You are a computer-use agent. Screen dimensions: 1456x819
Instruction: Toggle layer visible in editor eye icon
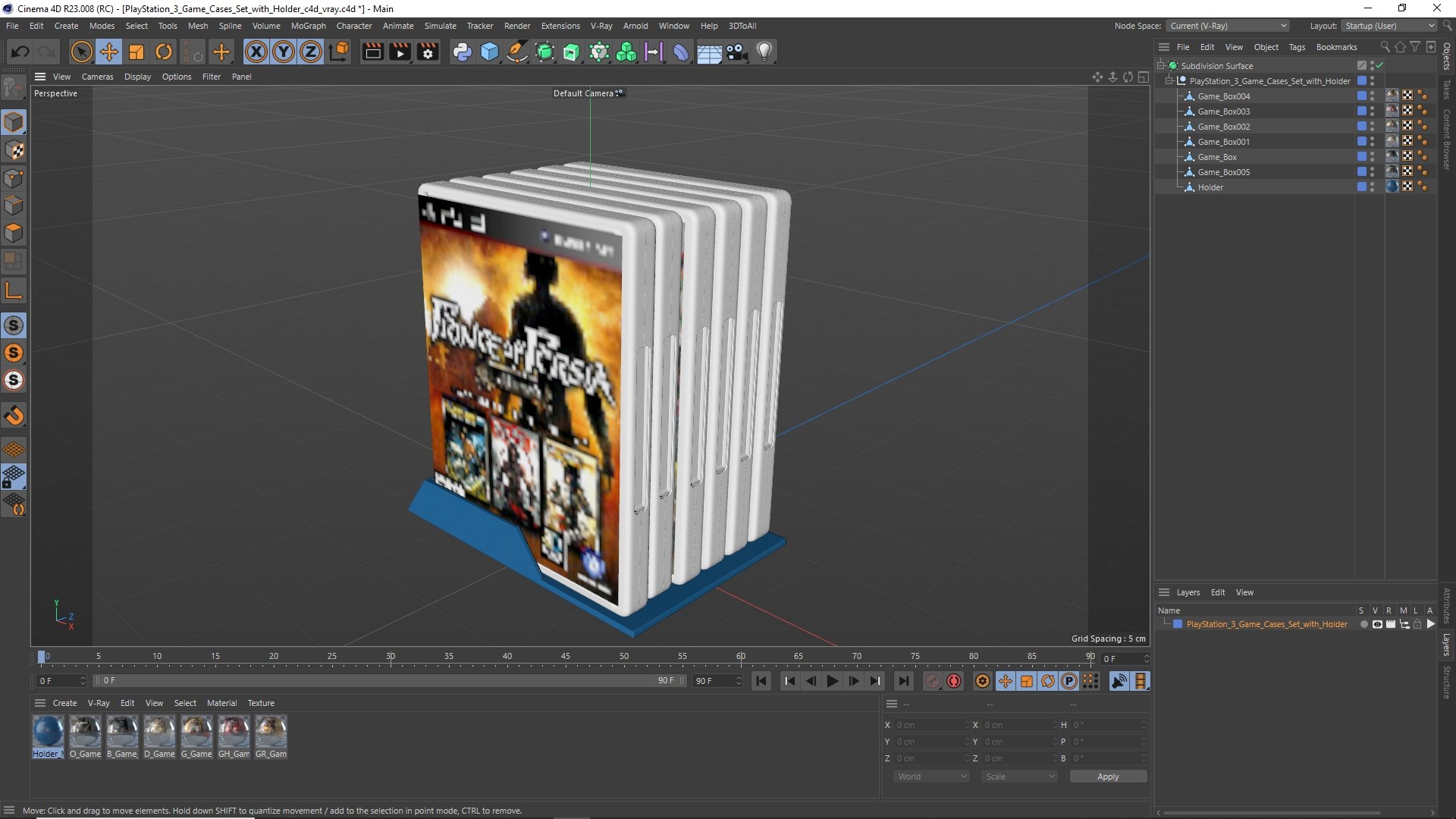(x=1377, y=625)
